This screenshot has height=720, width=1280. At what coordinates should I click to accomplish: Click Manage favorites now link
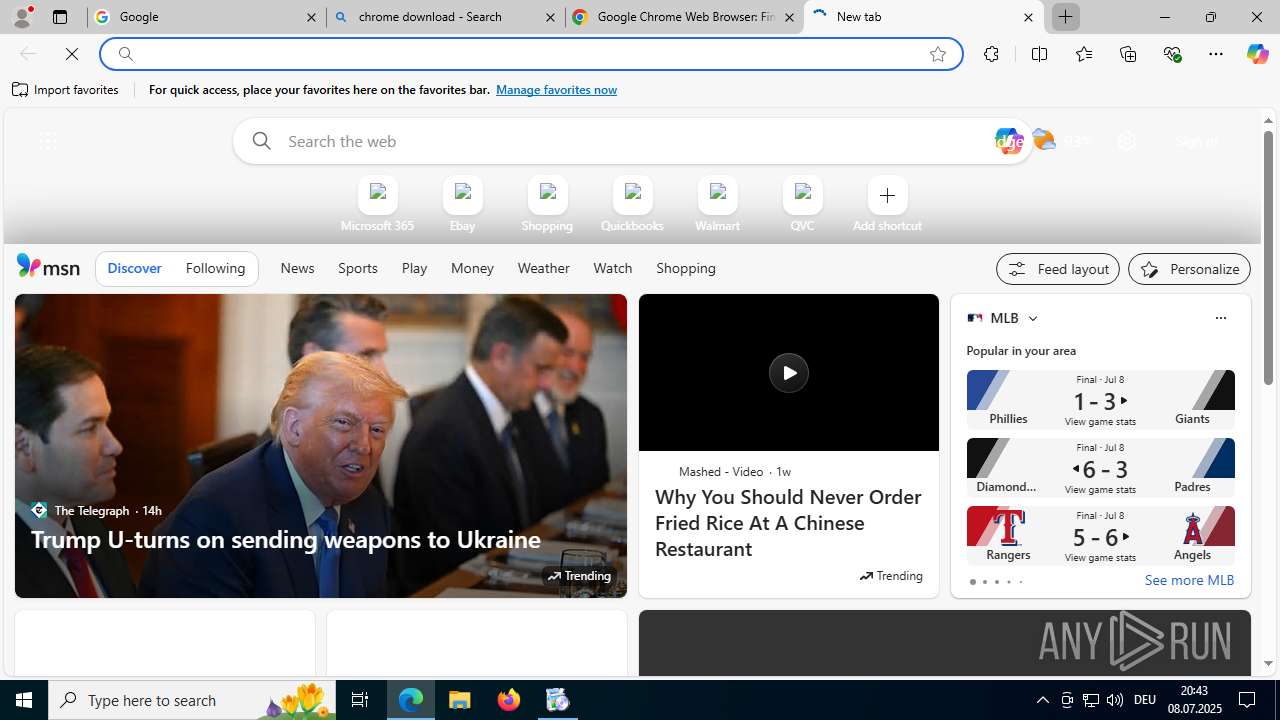click(556, 90)
